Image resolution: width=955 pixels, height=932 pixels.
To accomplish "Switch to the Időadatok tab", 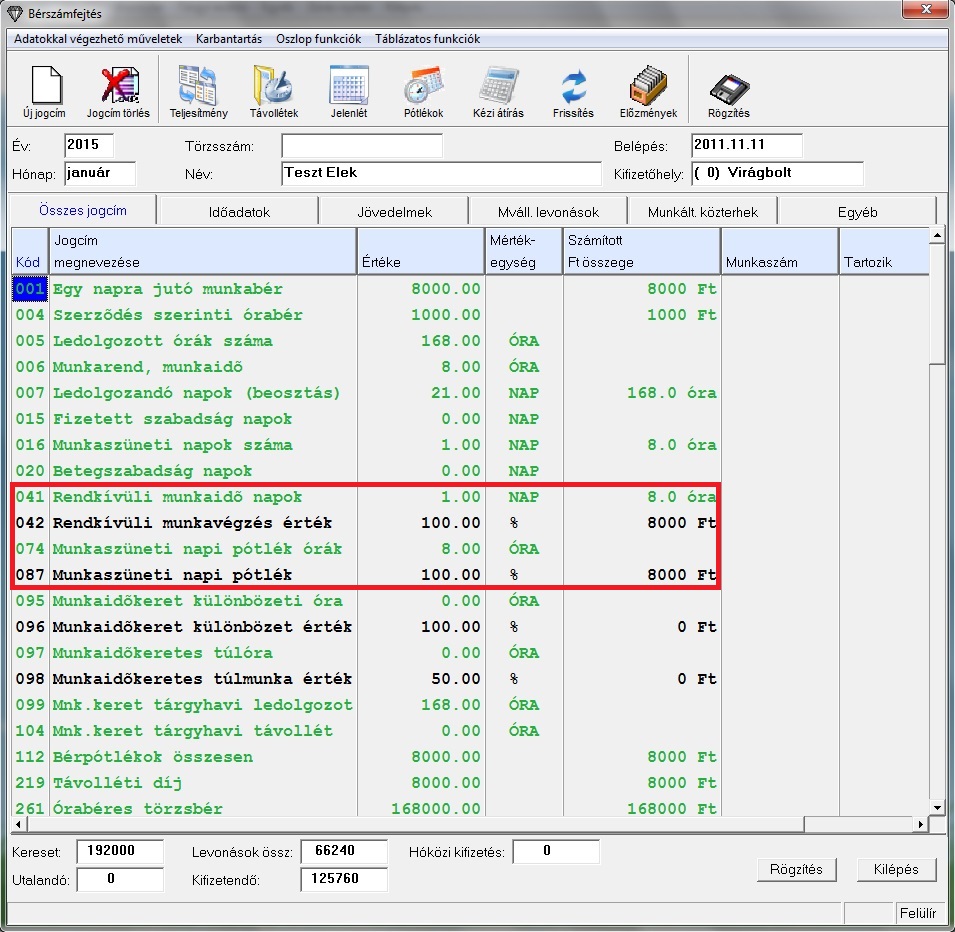I will (238, 212).
